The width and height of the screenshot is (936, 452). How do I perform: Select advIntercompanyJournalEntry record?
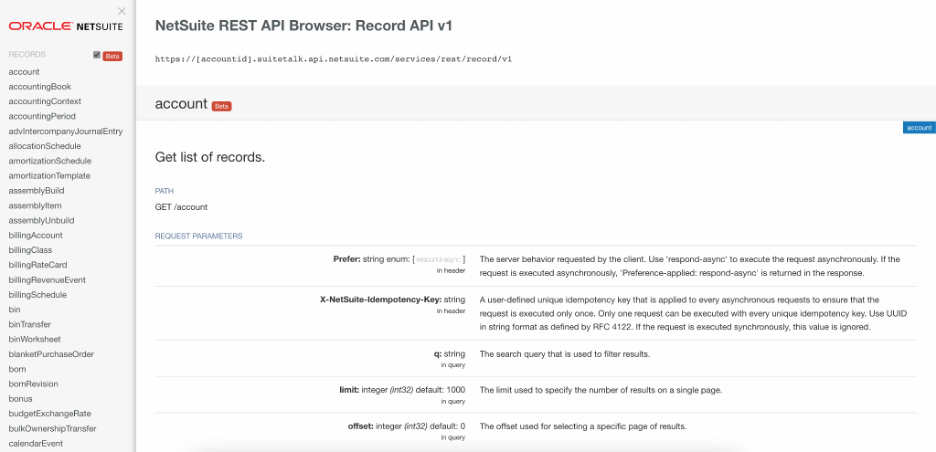(x=66, y=131)
